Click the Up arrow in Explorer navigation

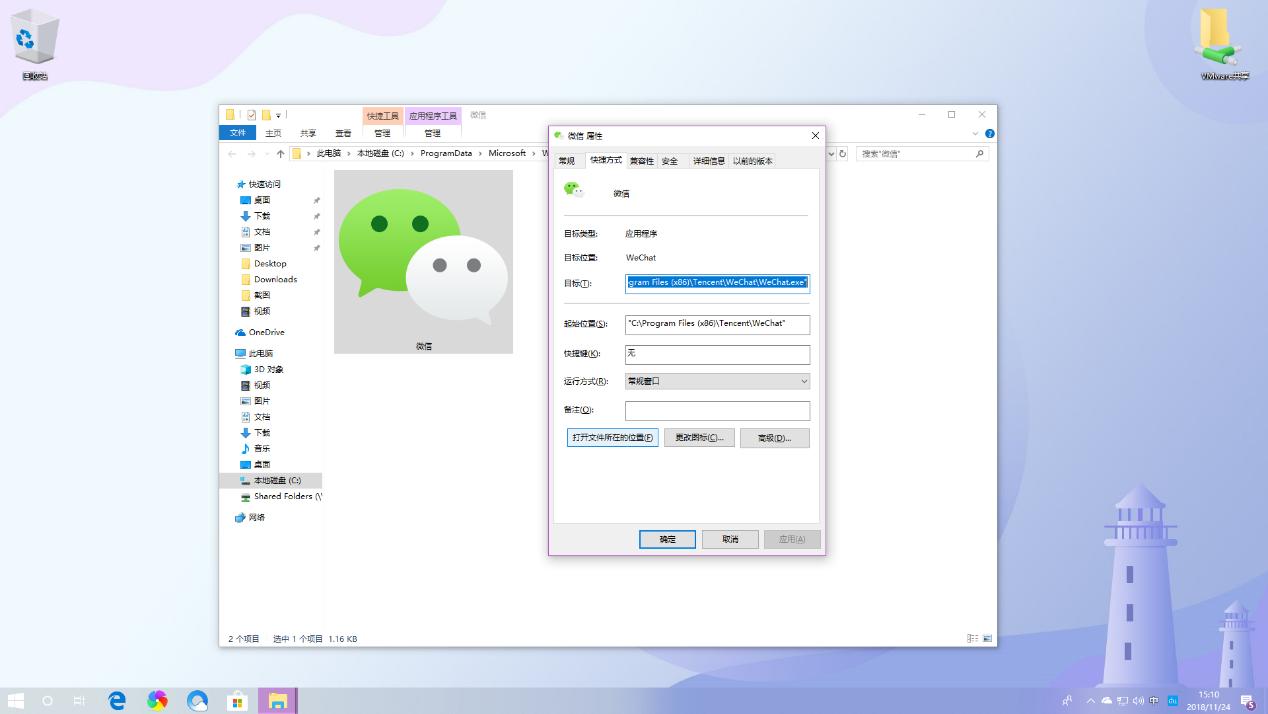tap(280, 154)
